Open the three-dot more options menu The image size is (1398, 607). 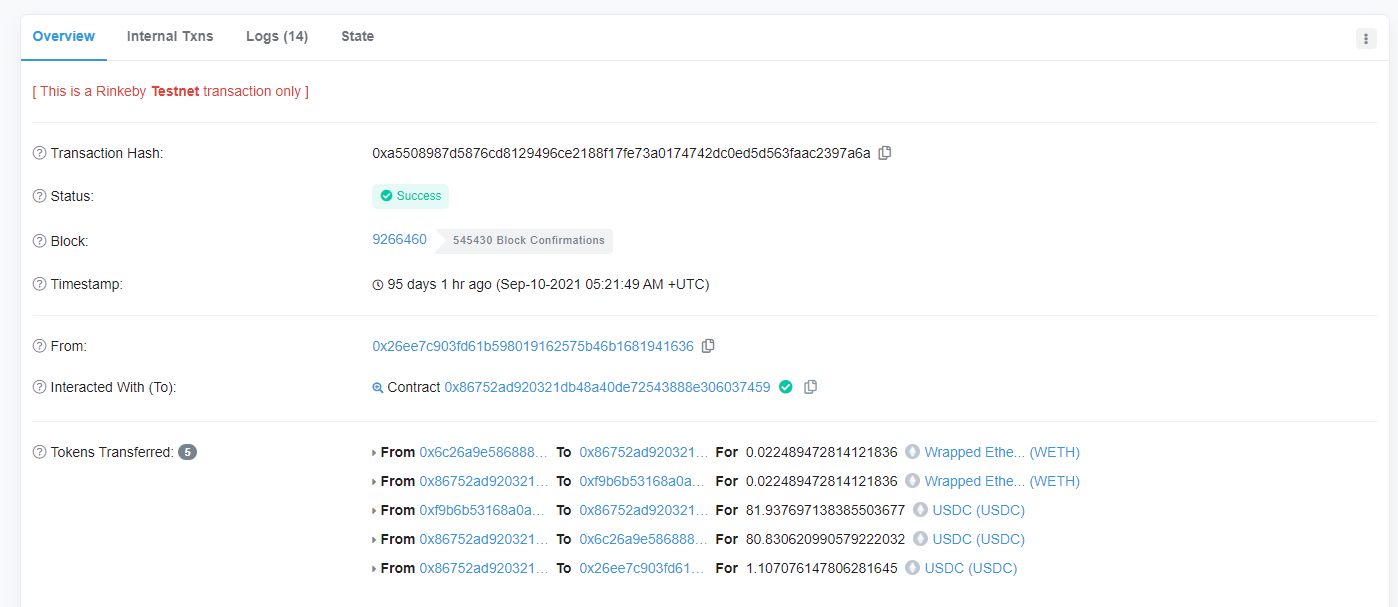click(1365, 39)
